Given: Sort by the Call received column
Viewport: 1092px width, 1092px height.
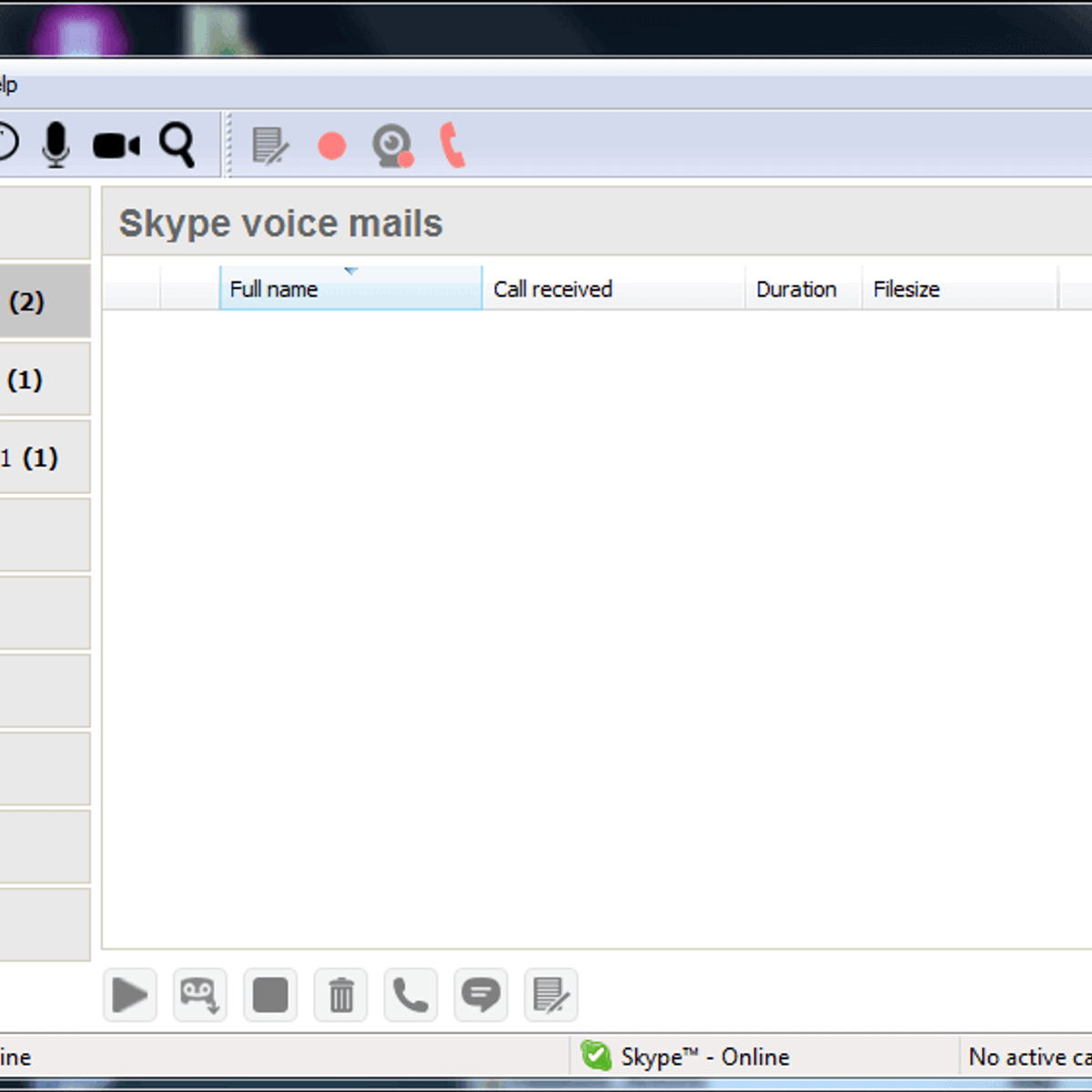Looking at the screenshot, I should (x=613, y=288).
